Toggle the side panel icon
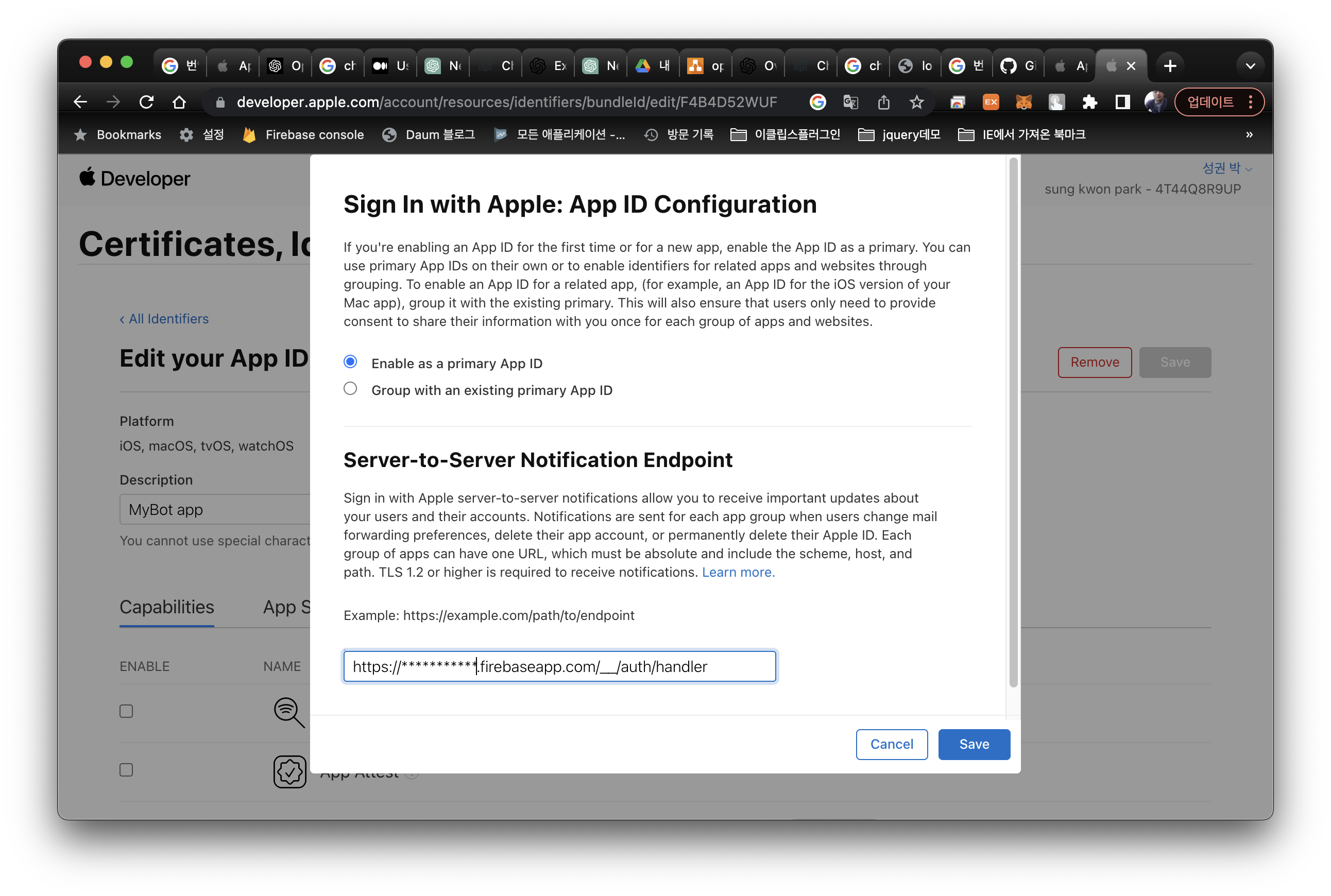The width and height of the screenshot is (1331, 896). tap(1122, 102)
